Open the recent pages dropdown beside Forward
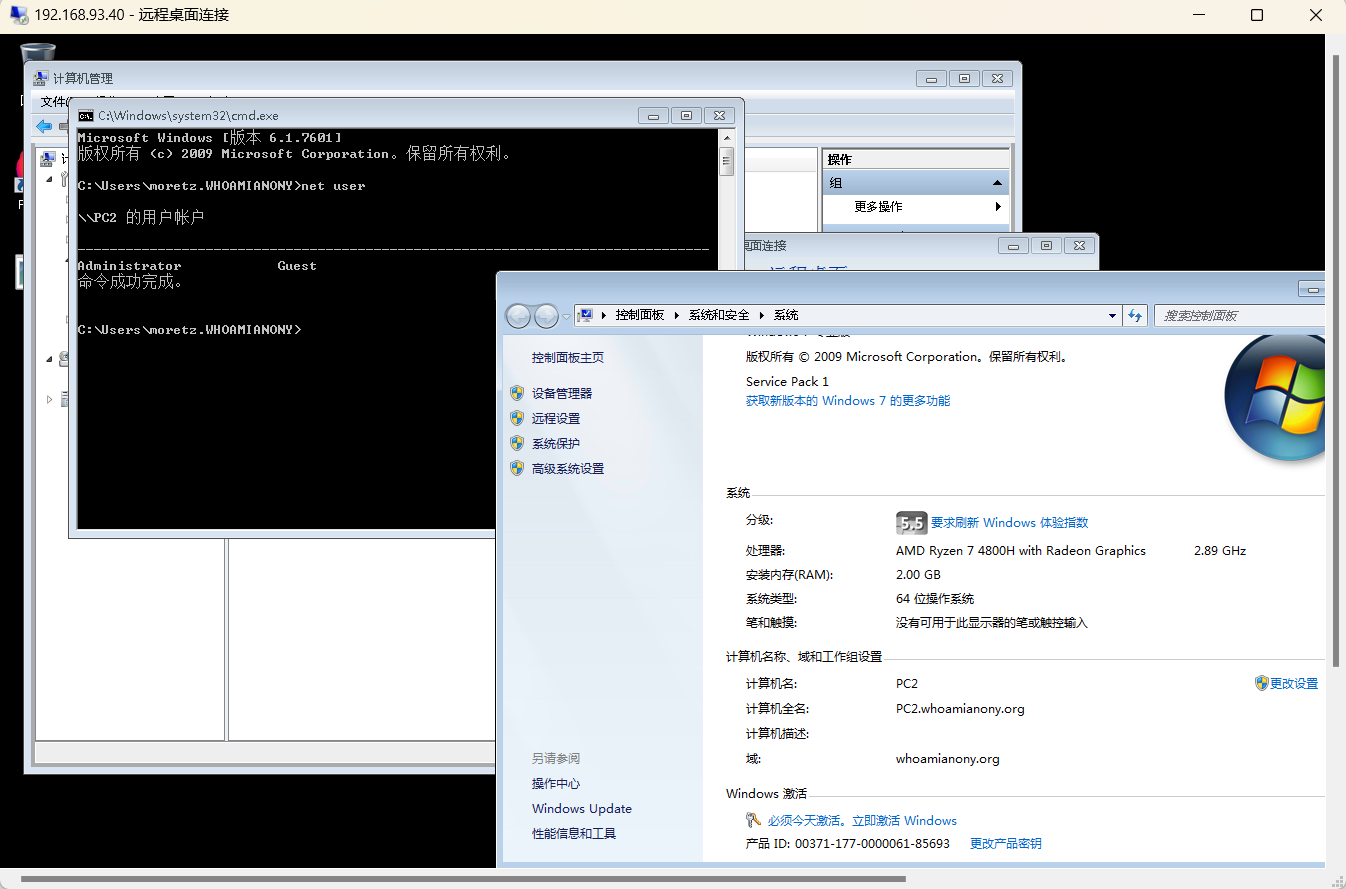This screenshot has height=889, width=1346. coord(566,316)
